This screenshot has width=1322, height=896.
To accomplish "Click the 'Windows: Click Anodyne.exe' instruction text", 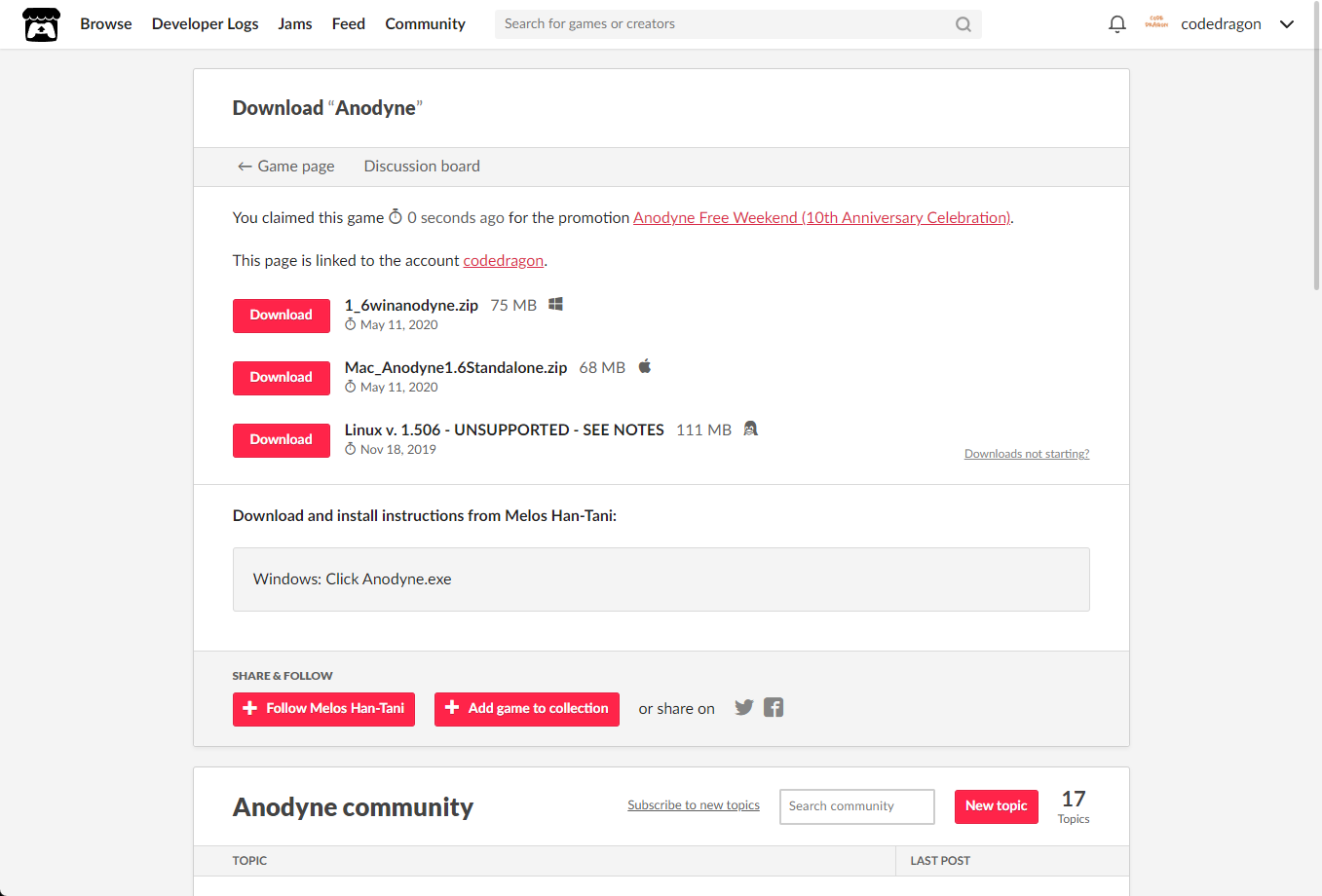I will pos(353,579).
